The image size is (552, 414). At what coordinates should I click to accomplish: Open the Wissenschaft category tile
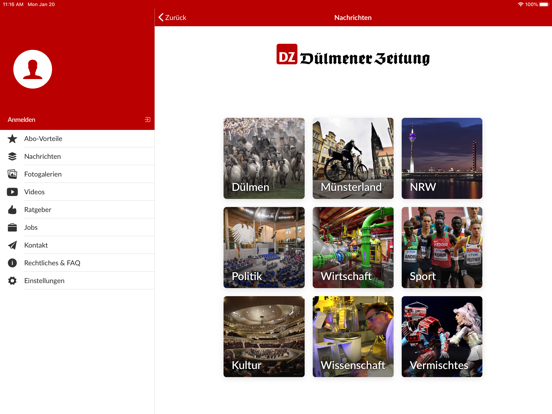point(353,337)
